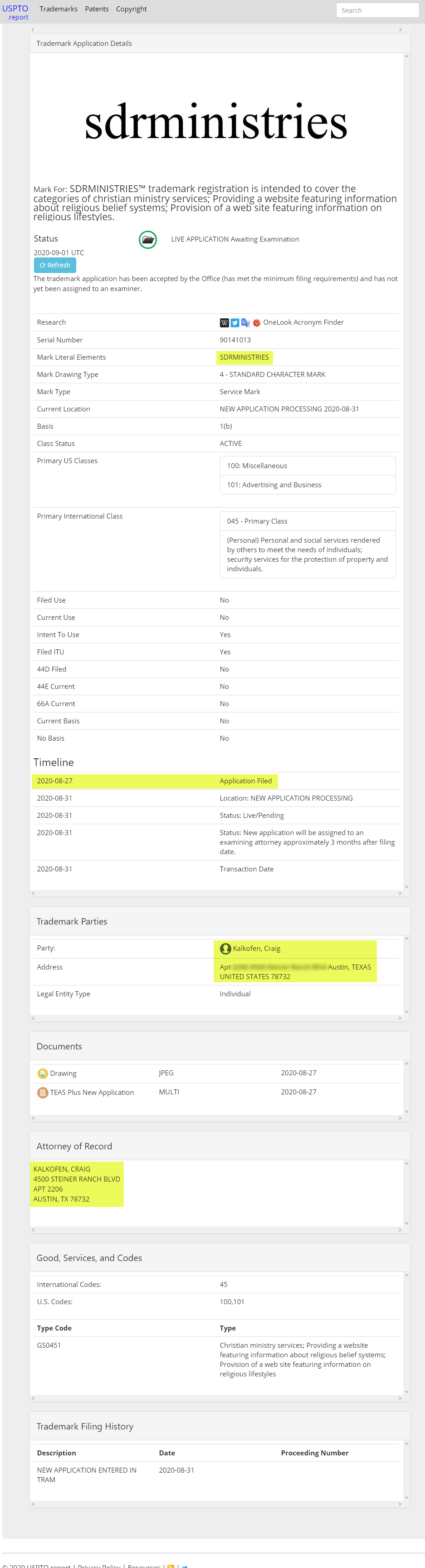Open the Drawing document link
Image resolution: width=425 pixels, height=1568 pixels.
[x=63, y=1073]
